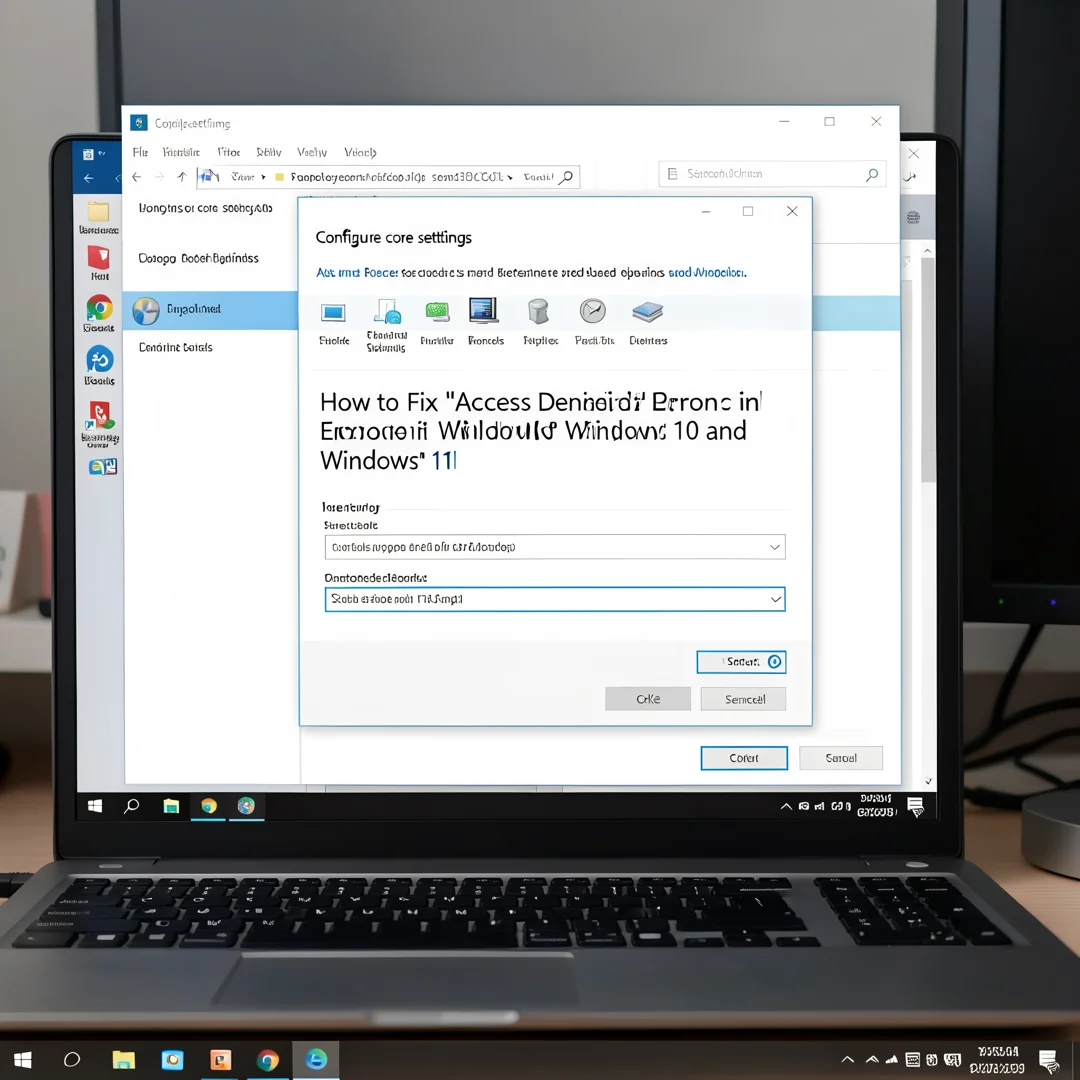
Task: Click the magnifier icon in the search box
Action: point(872,175)
